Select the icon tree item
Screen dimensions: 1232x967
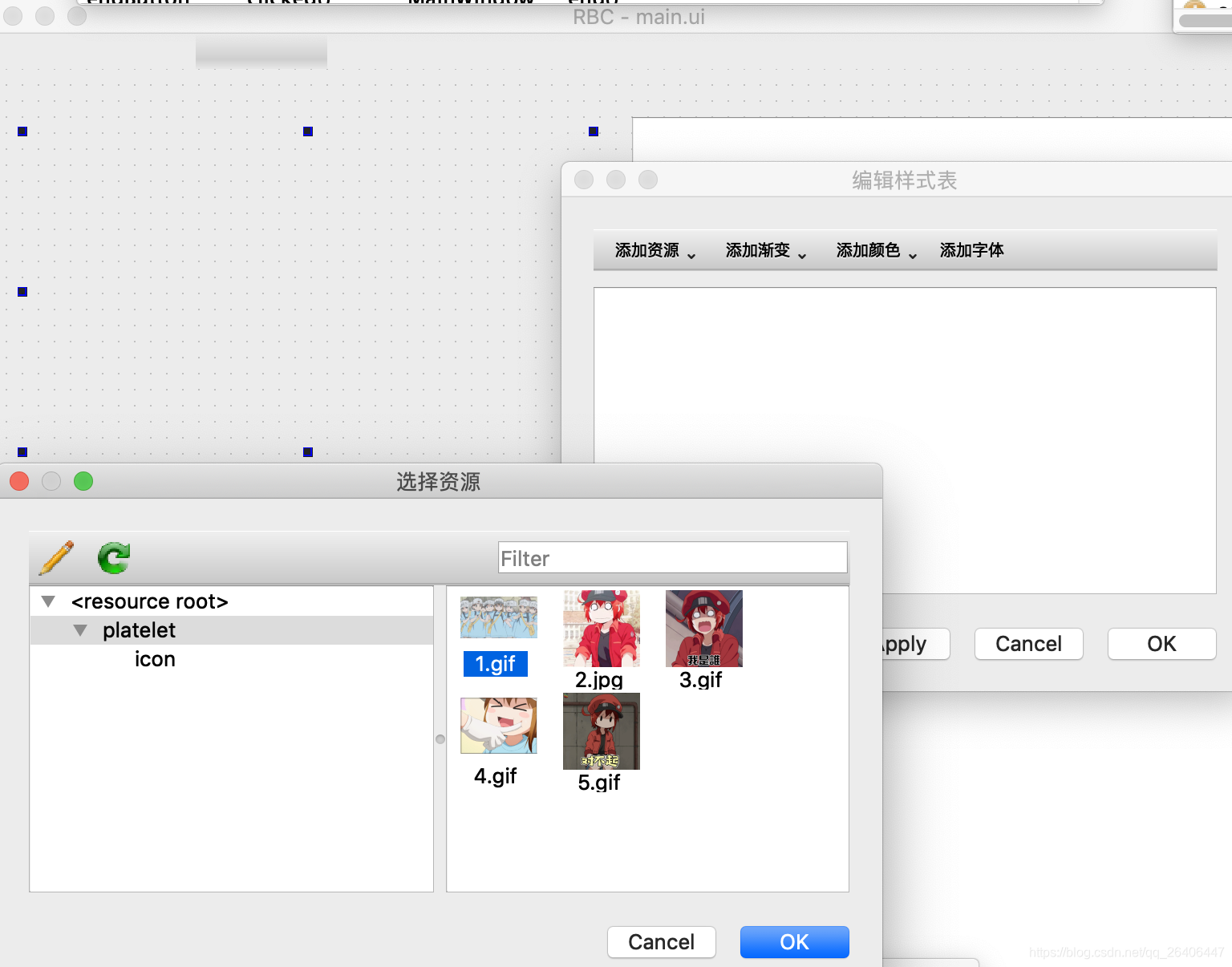[155, 659]
